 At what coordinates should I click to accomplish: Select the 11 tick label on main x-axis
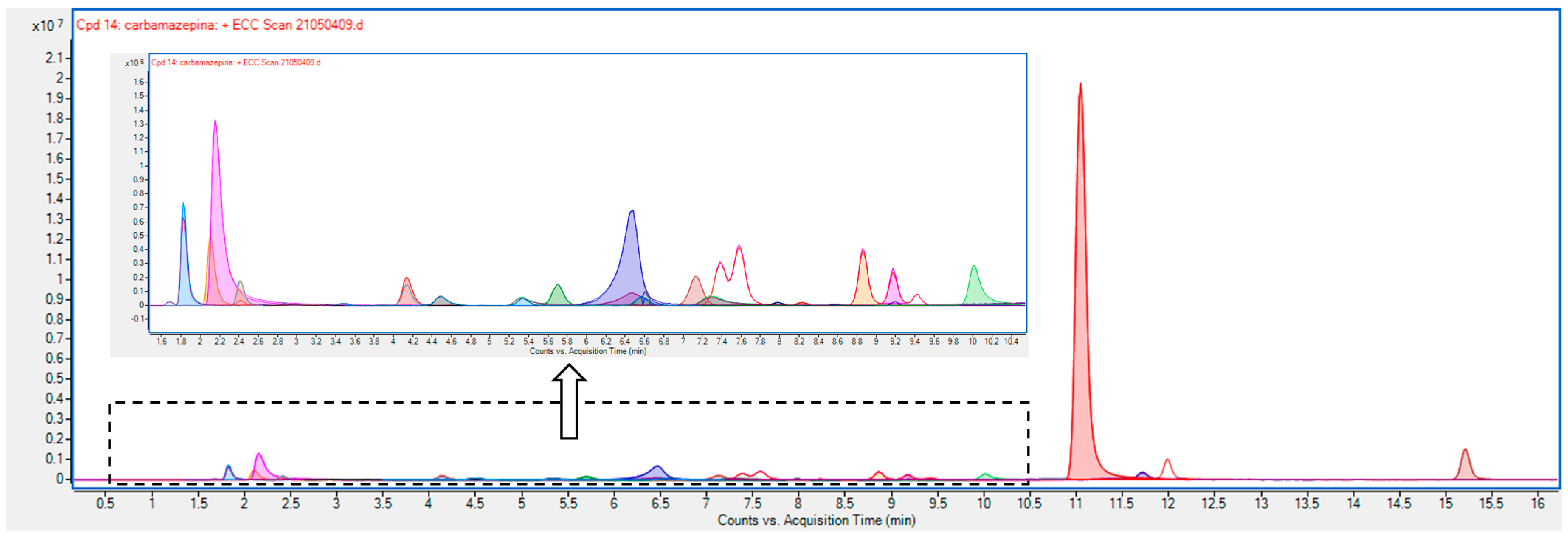[x=1076, y=503]
